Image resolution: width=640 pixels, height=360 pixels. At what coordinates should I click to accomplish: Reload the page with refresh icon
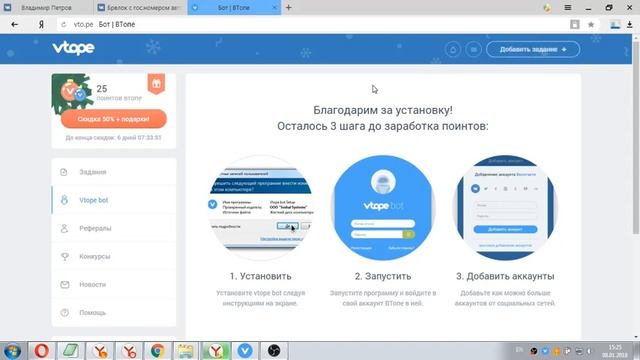[64, 24]
